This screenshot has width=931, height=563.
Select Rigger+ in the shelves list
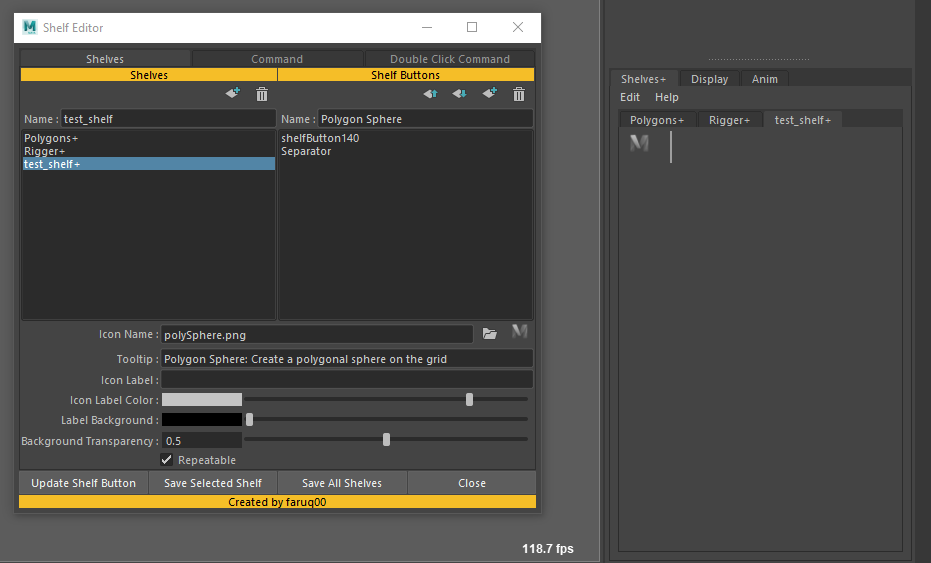click(x=148, y=151)
